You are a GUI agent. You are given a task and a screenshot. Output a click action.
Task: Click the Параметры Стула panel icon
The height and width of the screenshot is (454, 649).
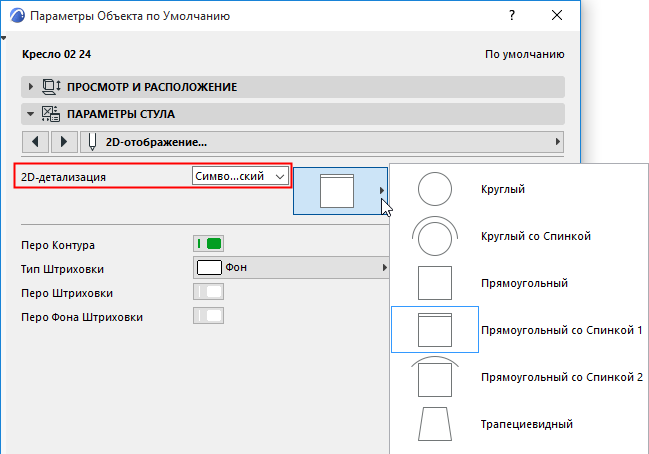[x=51, y=114]
